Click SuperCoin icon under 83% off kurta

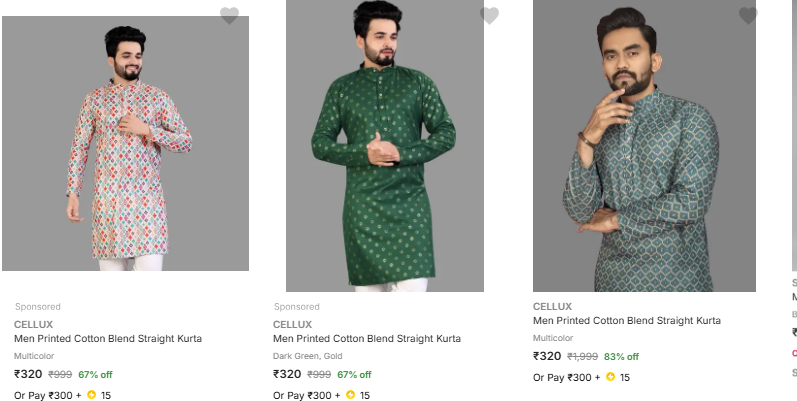[x=610, y=377]
